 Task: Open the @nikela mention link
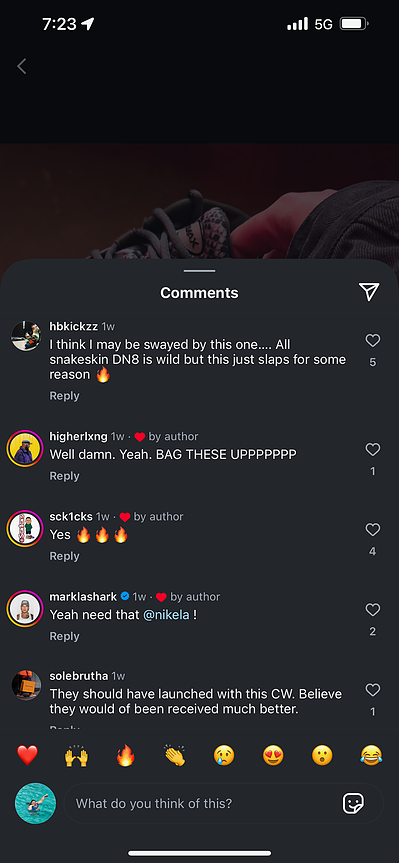pyautogui.click(x=166, y=615)
